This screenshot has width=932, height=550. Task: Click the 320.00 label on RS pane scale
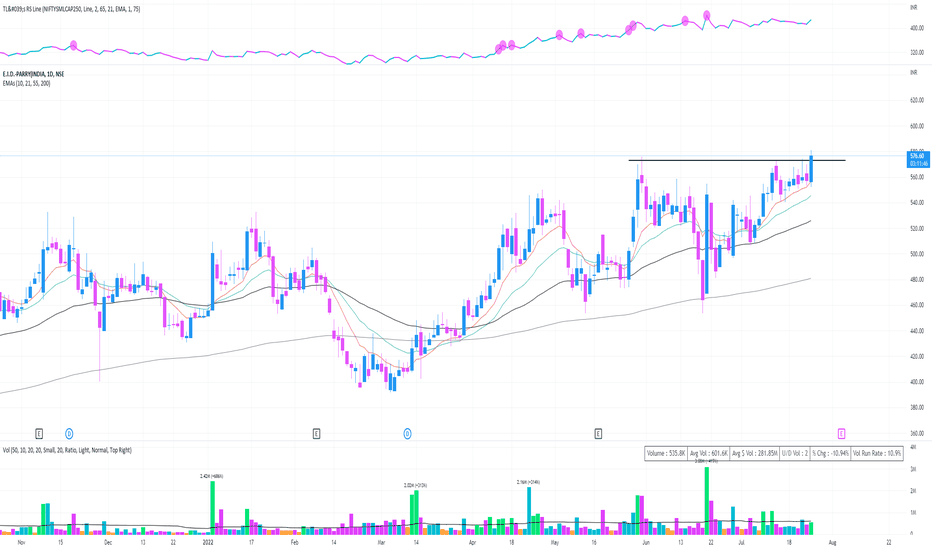(917, 52)
